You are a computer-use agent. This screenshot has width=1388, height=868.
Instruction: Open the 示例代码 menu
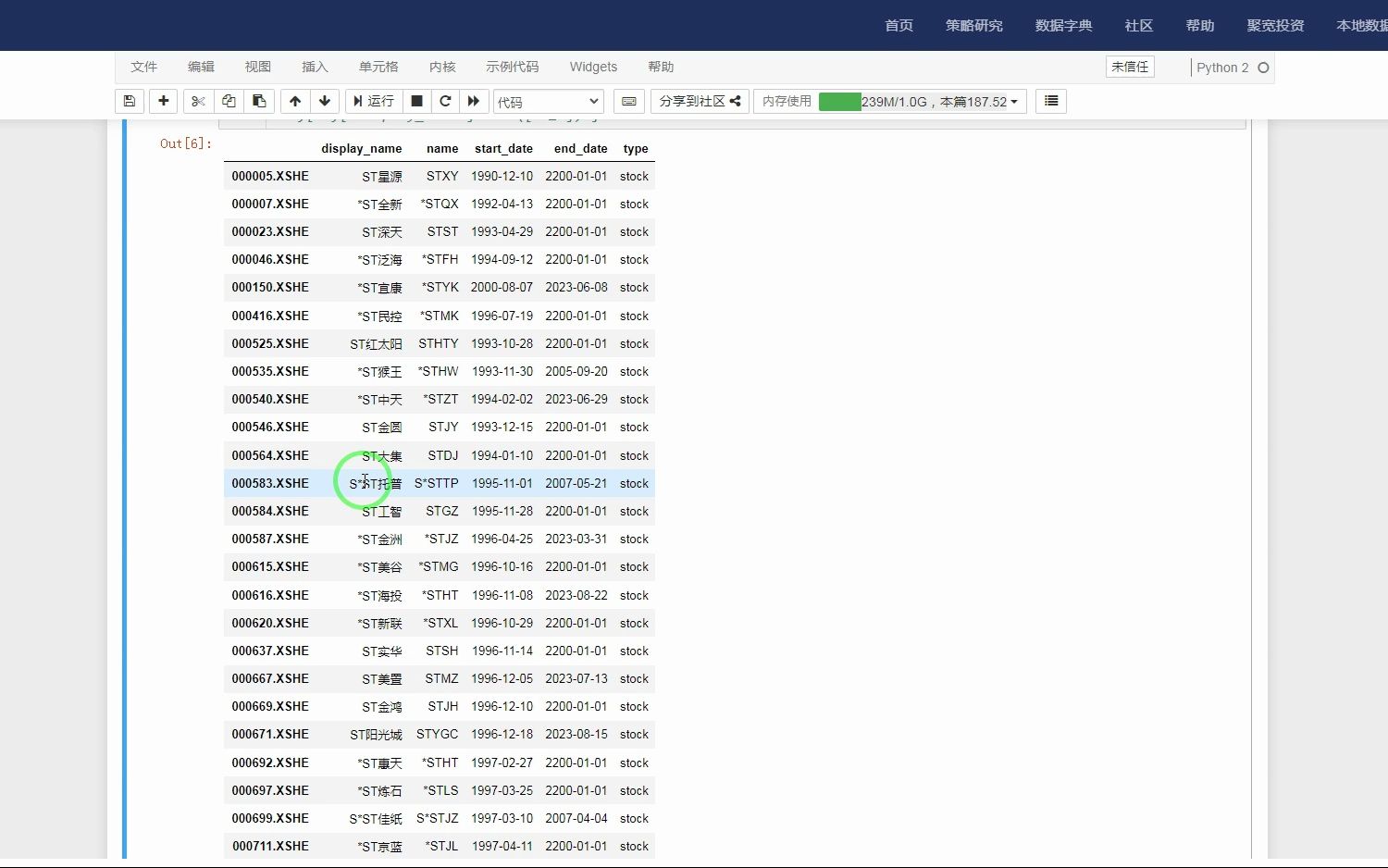tap(512, 67)
